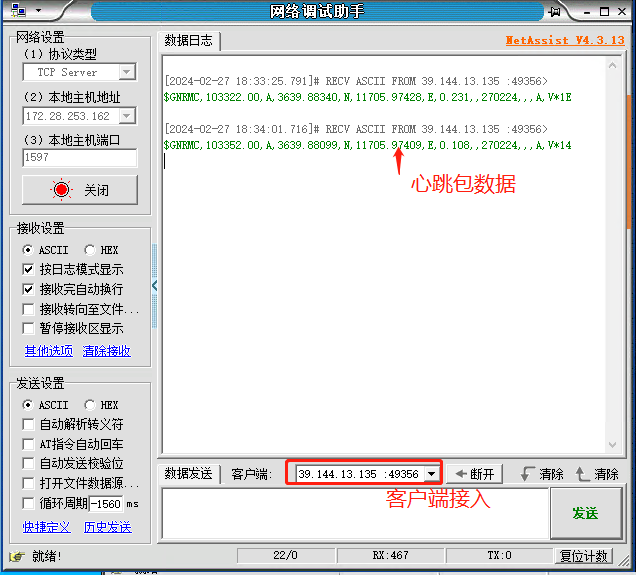Click log header timestamp 18:33:25.791
The height and width of the screenshot is (575, 636).
[271, 81]
